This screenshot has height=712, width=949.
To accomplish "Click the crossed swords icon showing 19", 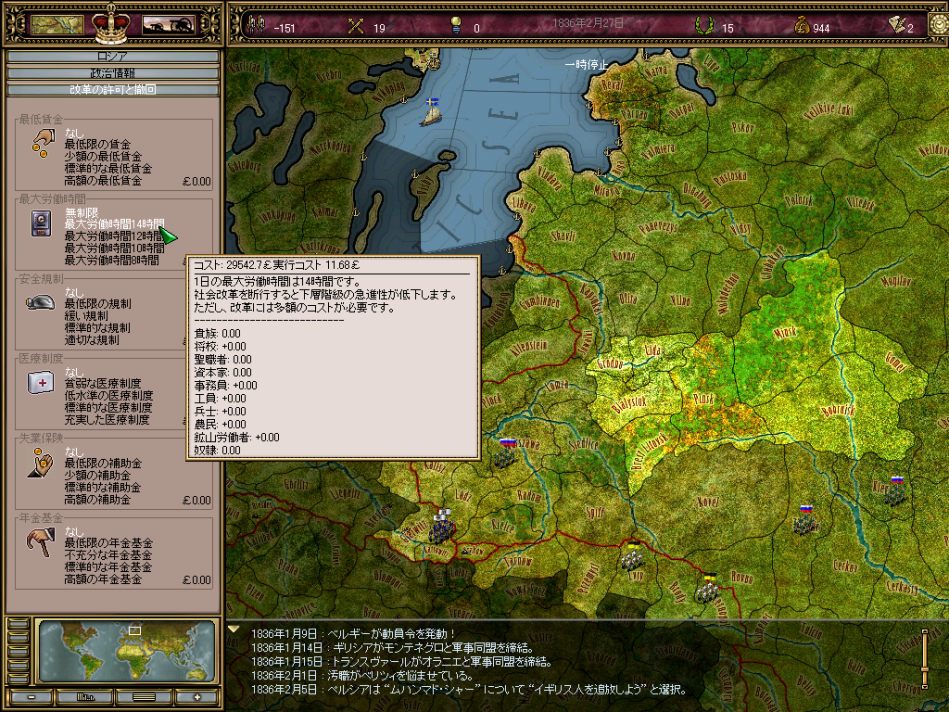I will pos(356,26).
